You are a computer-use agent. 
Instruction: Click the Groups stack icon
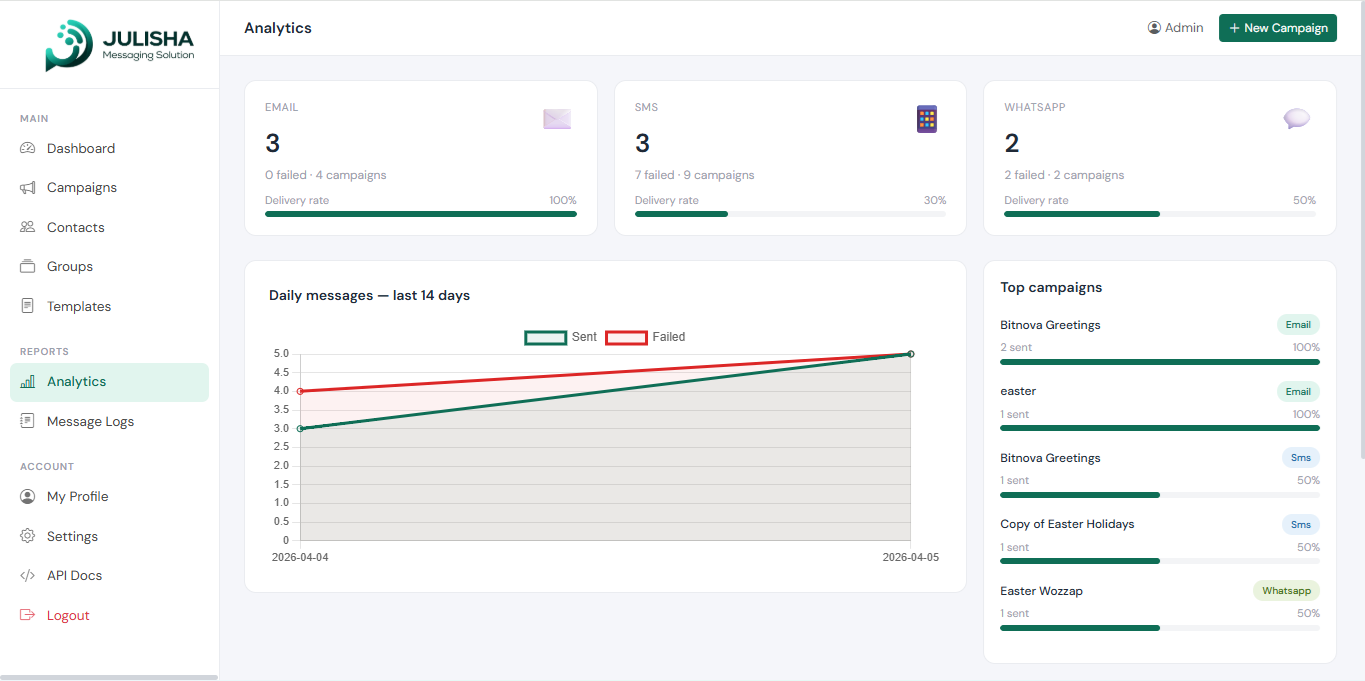28,267
